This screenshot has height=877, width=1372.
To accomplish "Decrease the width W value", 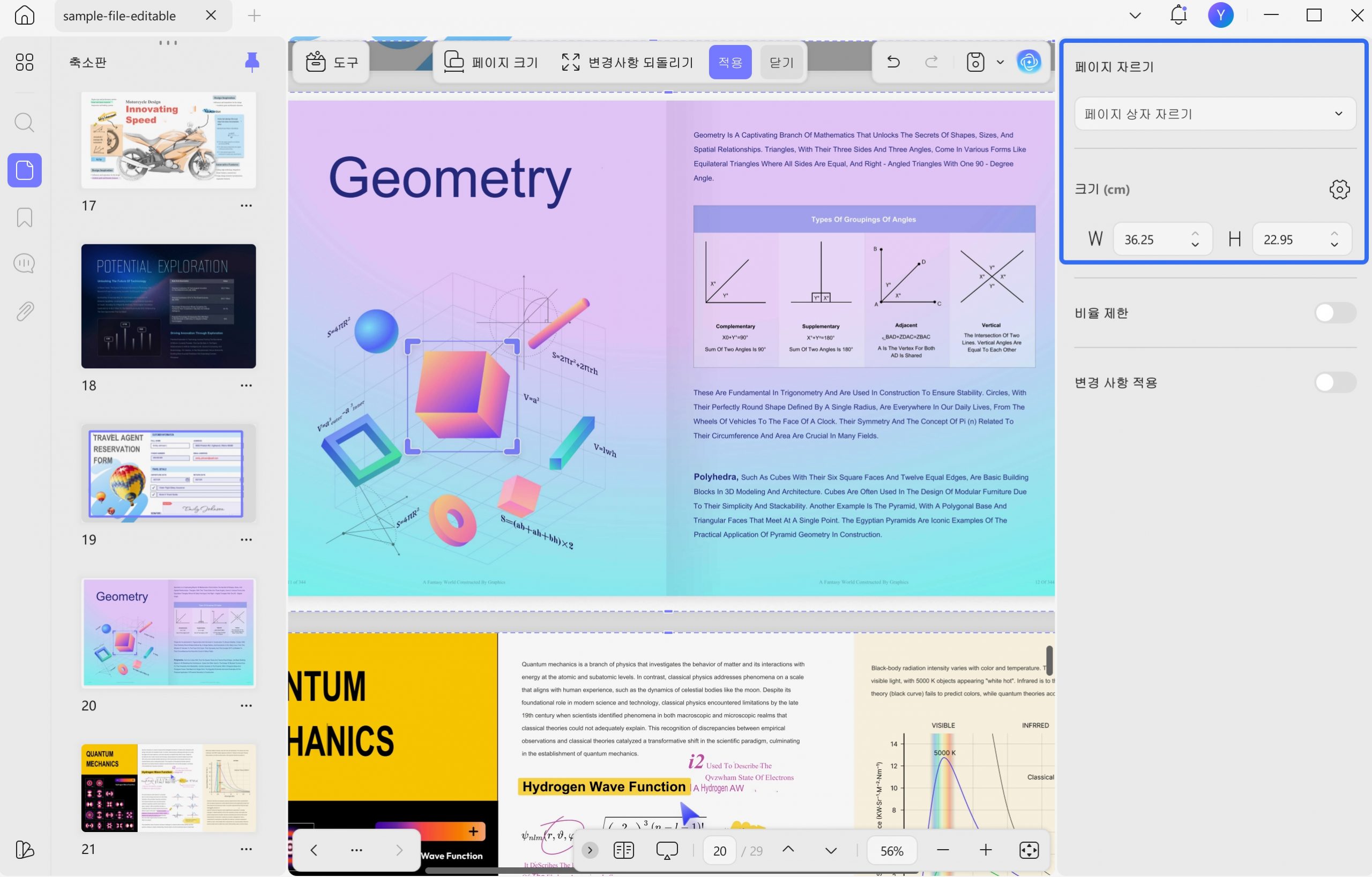I will click(x=1195, y=245).
